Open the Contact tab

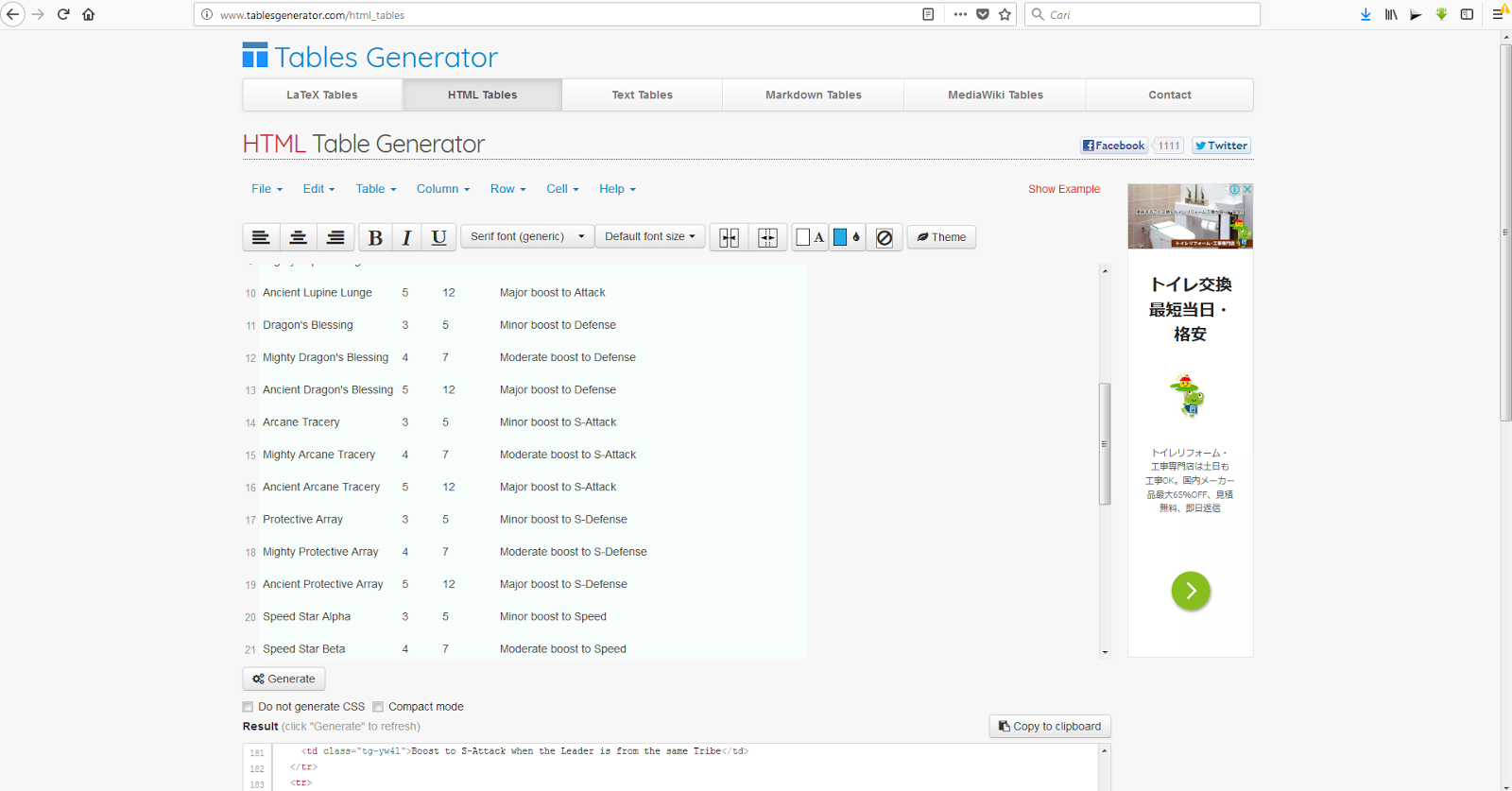[x=1170, y=95]
